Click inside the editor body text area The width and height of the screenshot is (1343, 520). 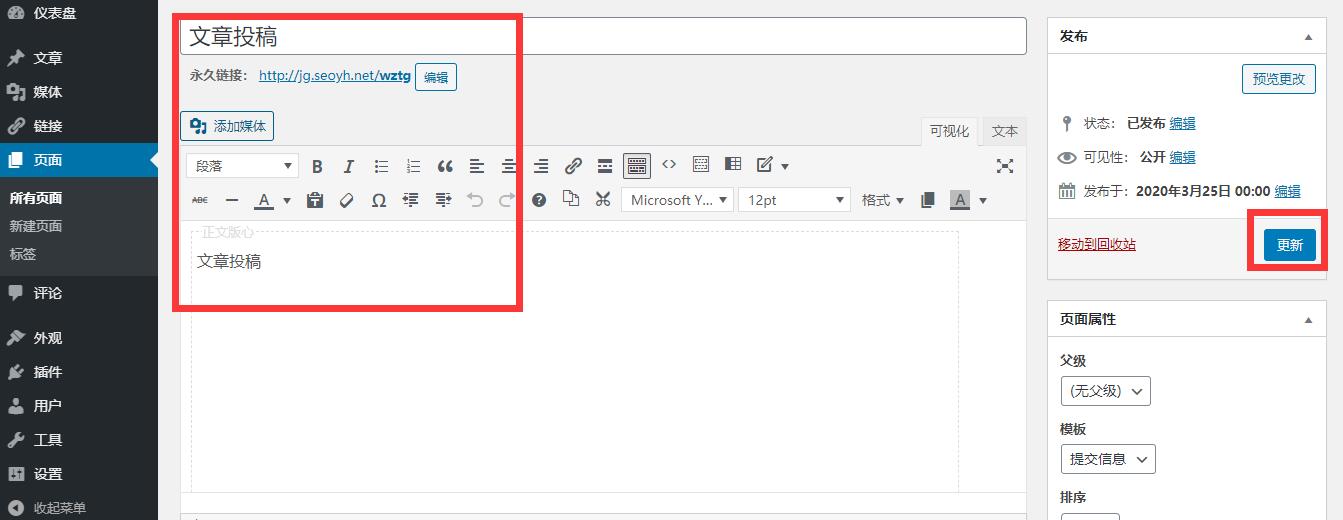[x=575, y=360]
